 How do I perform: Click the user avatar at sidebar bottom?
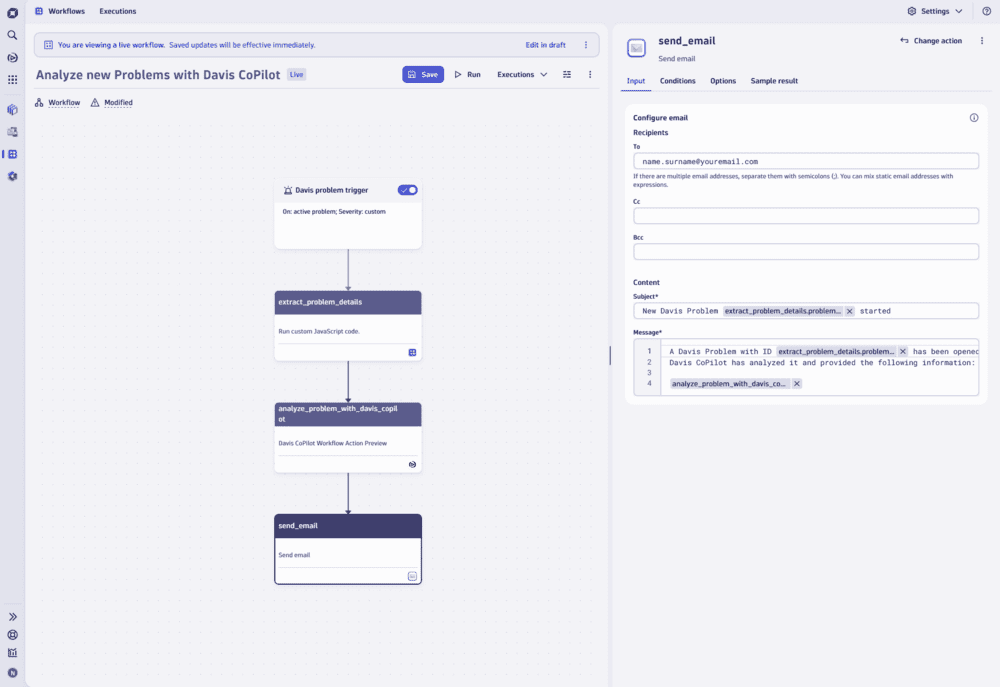[x=12, y=674]
